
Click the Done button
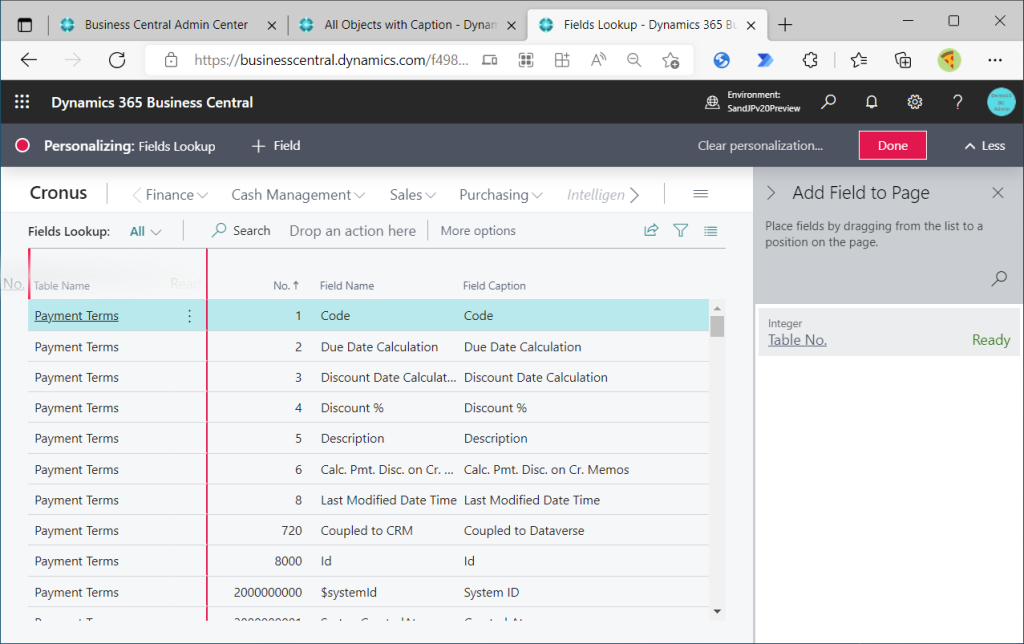(892, 146)
